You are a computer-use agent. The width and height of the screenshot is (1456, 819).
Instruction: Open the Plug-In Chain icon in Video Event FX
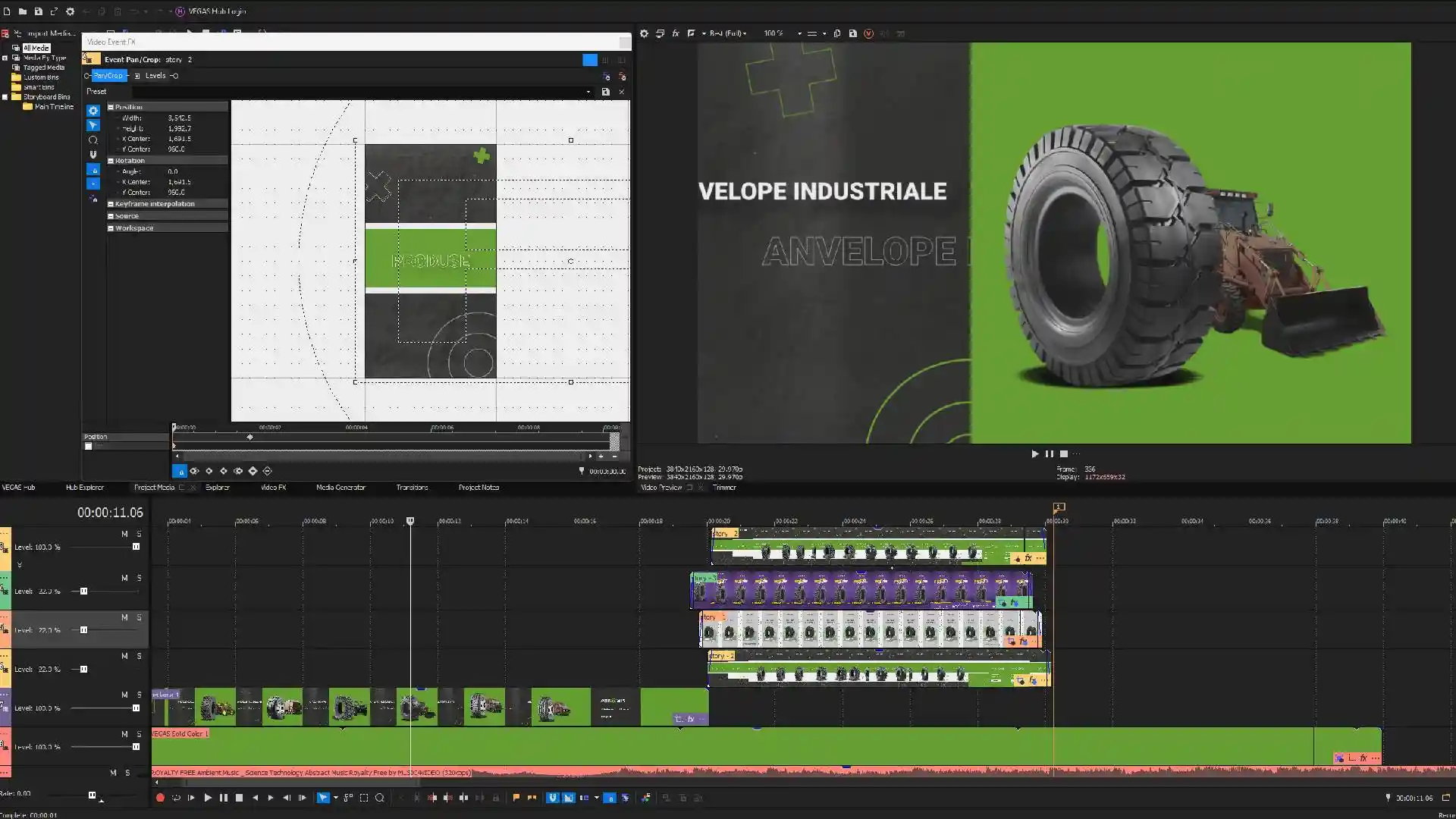pos(606,77)
